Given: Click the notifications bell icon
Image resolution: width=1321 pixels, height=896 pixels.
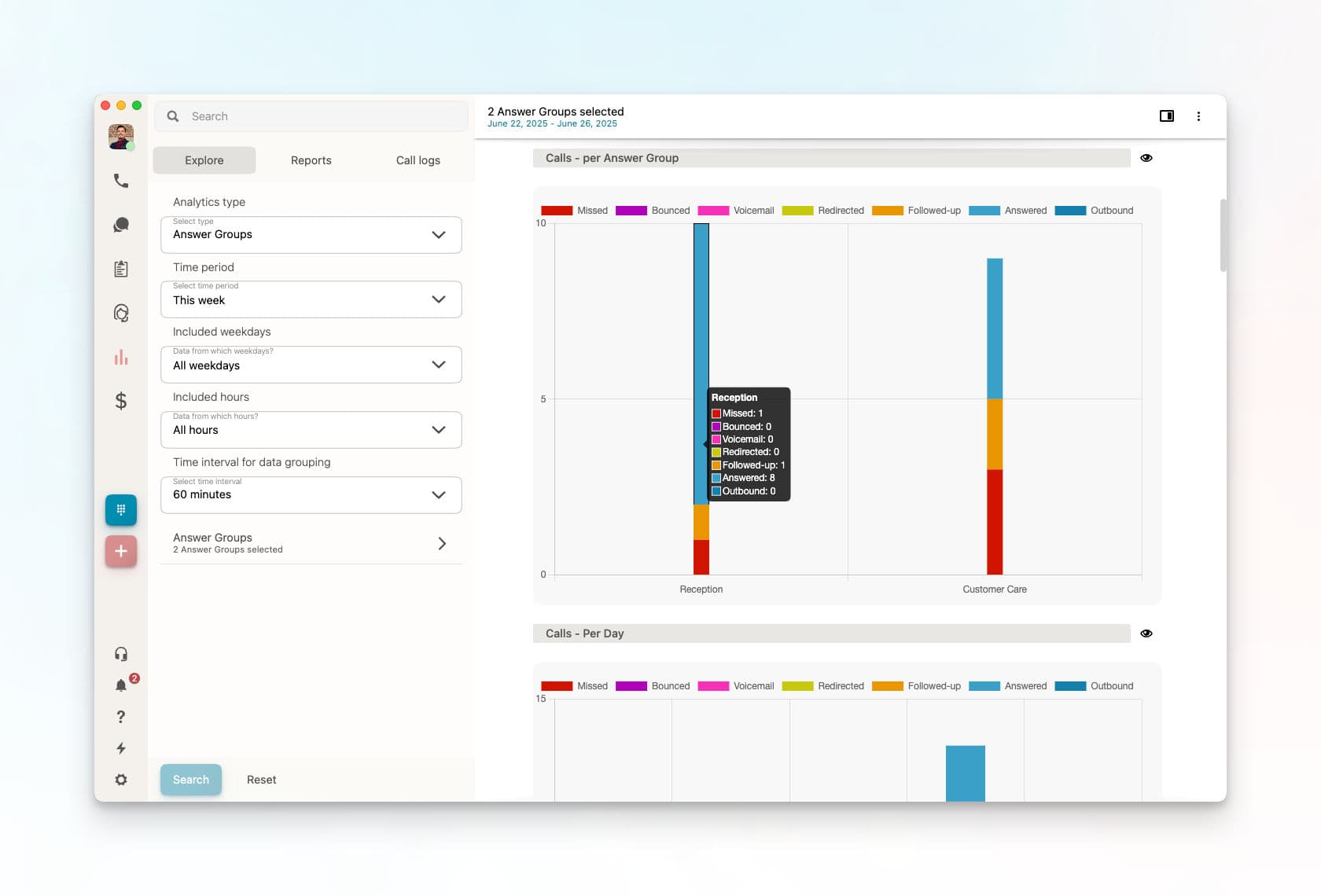Looking at the screenshot, I should (x=121, y=685).
